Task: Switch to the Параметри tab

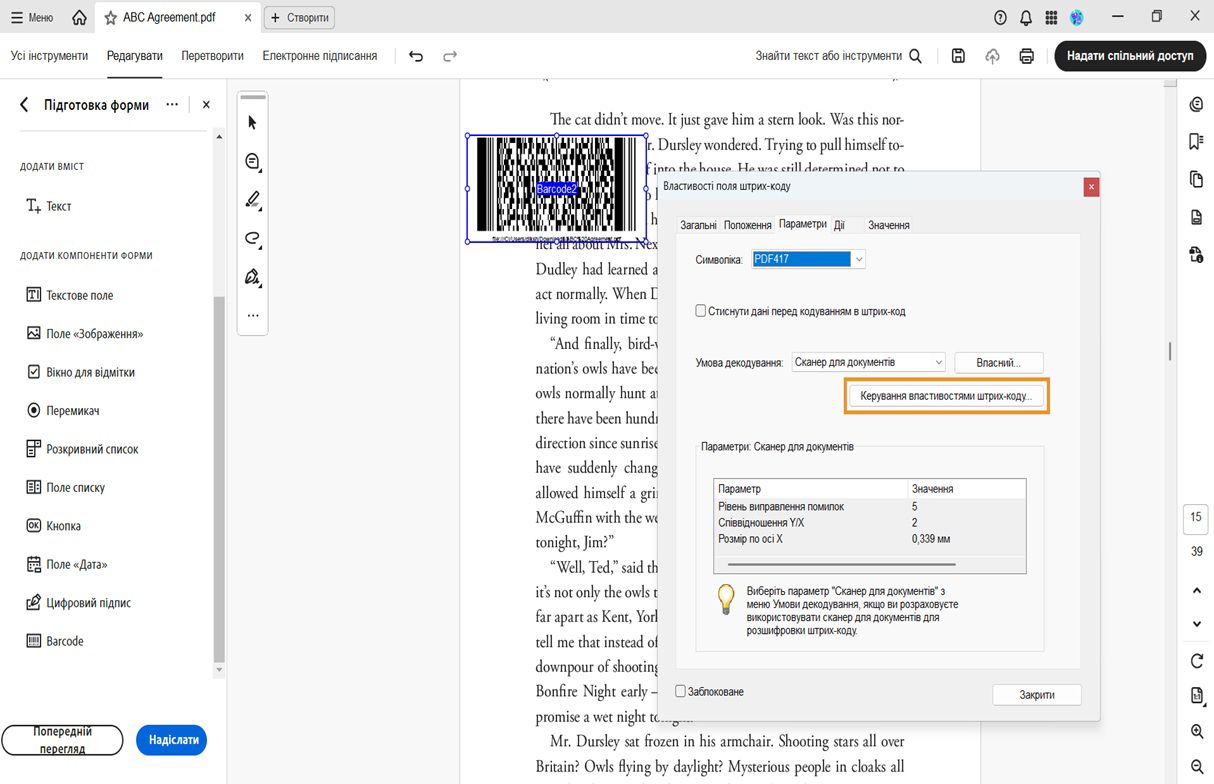Action: 803,224
